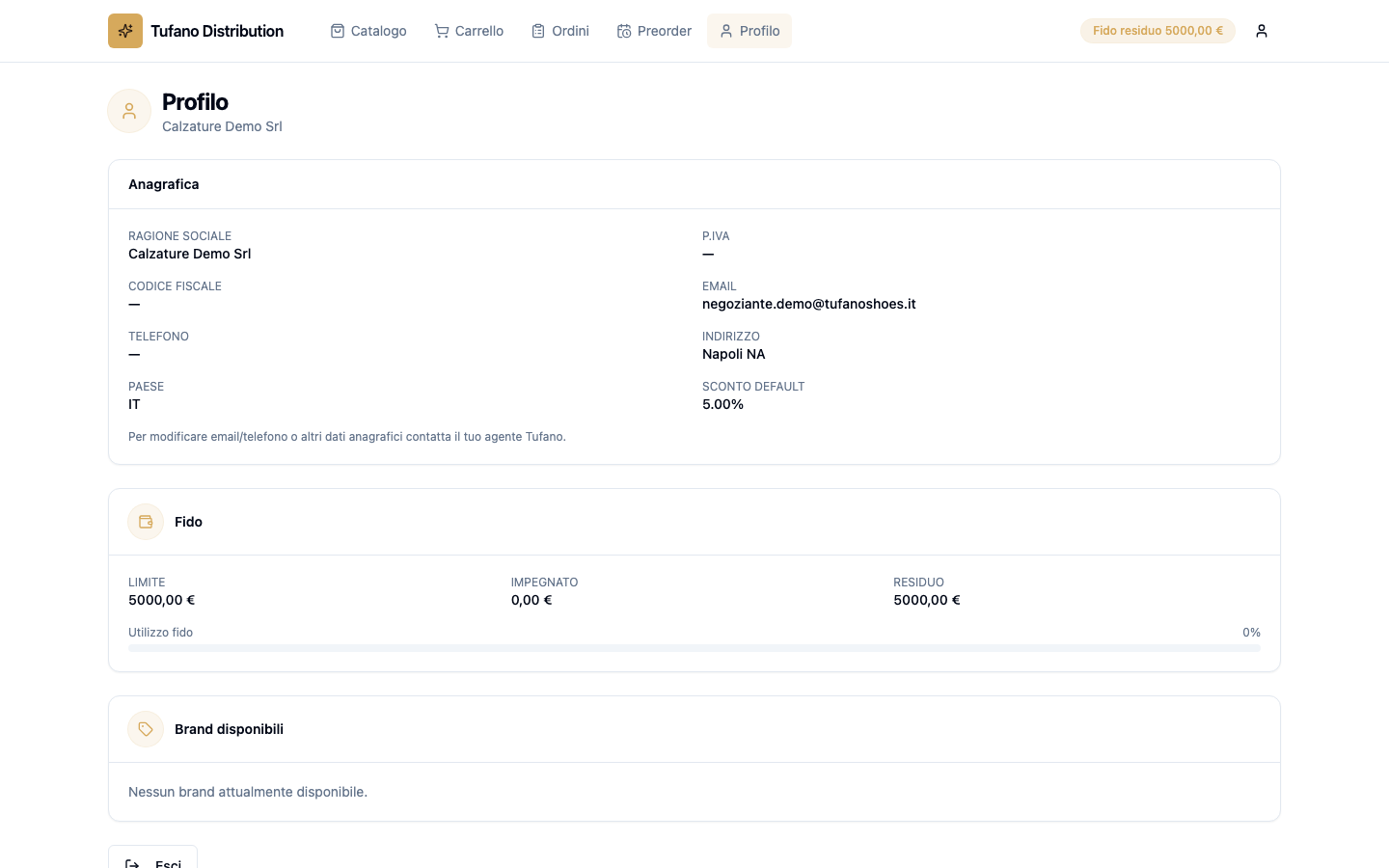Click the IT paese value
Viewport: 1389px width, 868px height.
[x=134, y=404]
